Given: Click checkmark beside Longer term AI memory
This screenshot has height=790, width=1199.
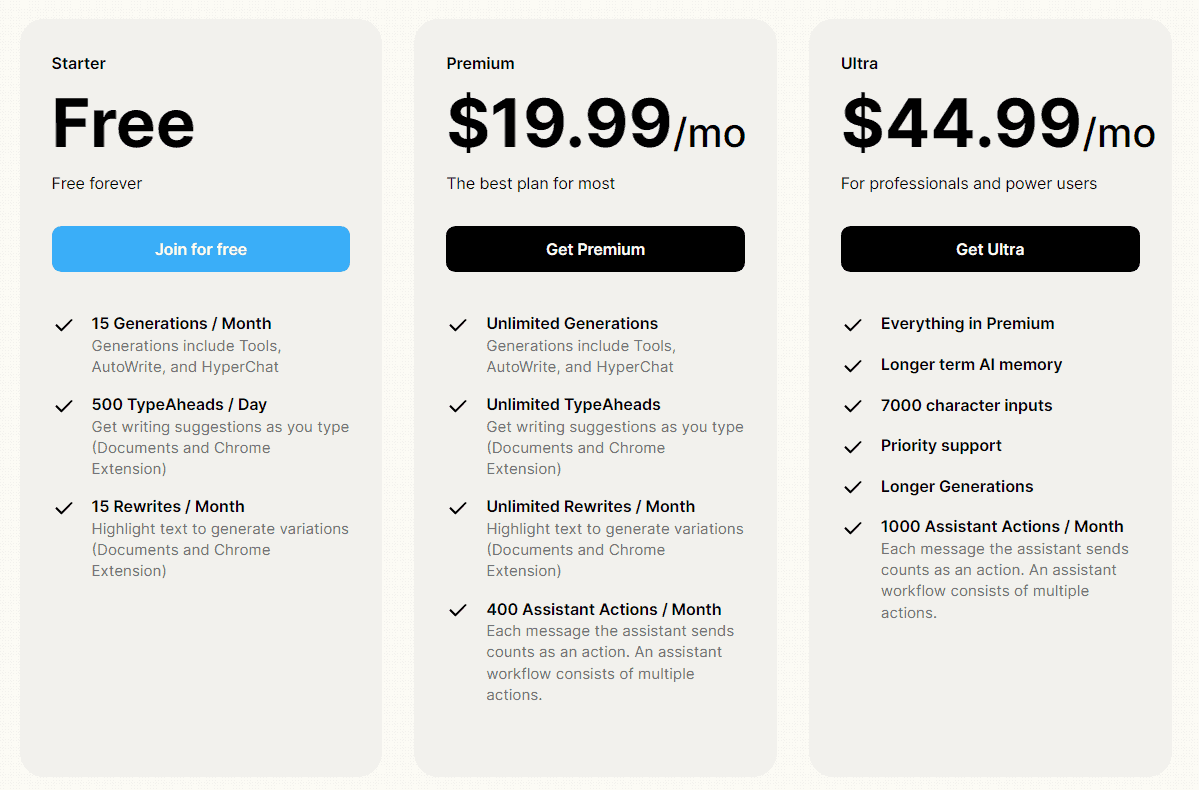Looking at the screenshot, I should 853,366.
